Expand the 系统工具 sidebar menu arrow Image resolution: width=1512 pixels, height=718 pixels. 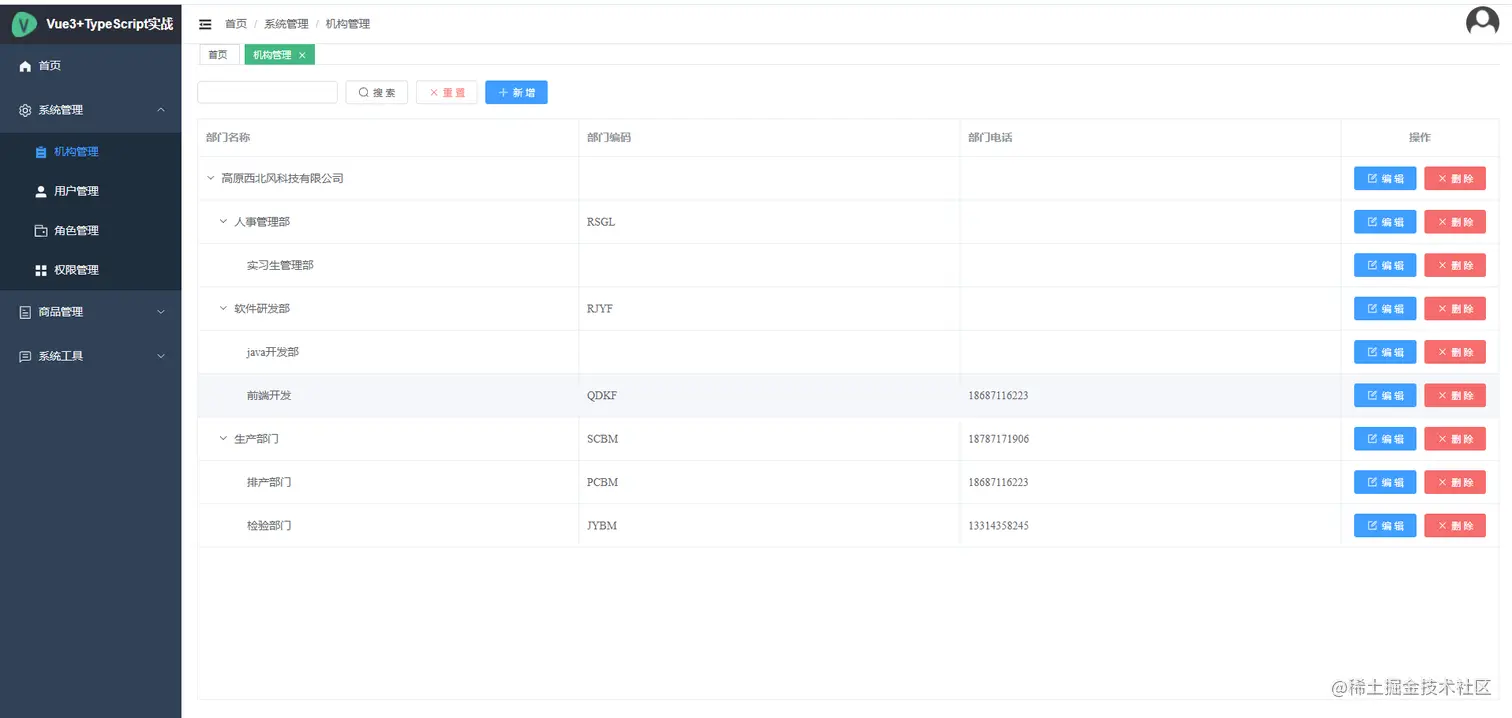[161, 356]
